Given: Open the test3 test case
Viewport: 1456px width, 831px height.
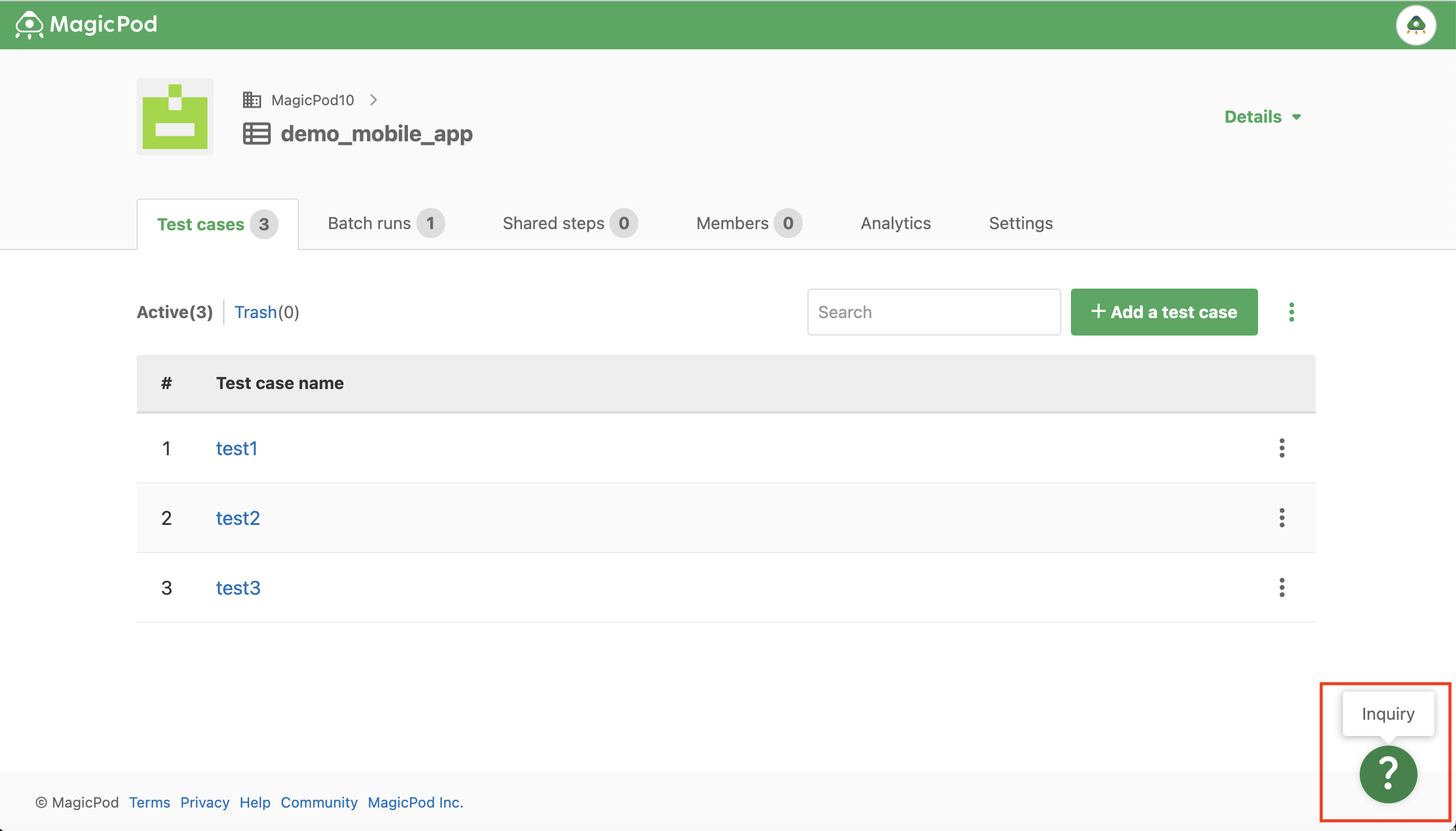Looking at the screenshot, I should click(238, 588).
